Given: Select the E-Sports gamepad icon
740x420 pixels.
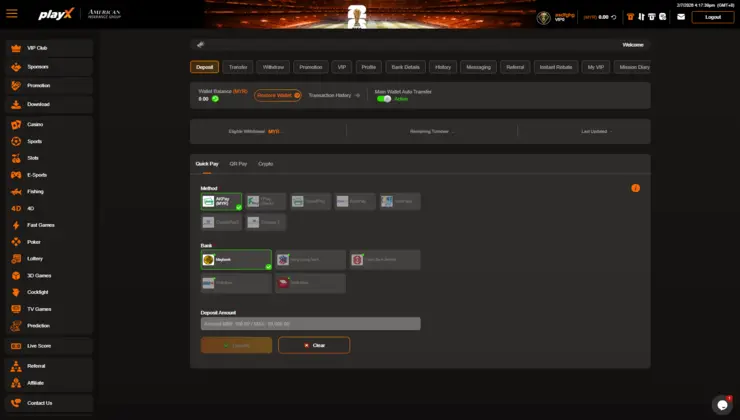Looking at the screenshot, I should (x=16, y=175).
